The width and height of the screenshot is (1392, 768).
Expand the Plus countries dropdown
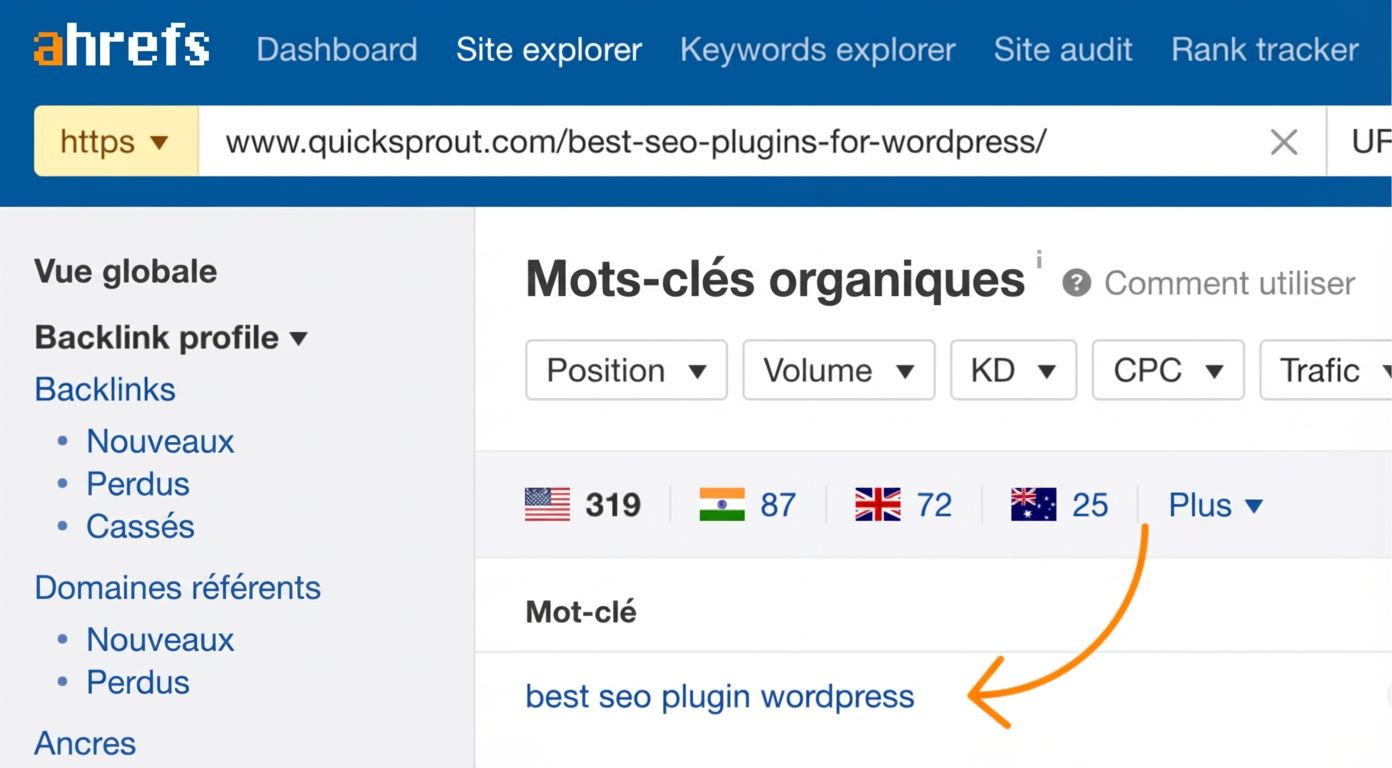pyautogui.click(x=1214, y=505)
